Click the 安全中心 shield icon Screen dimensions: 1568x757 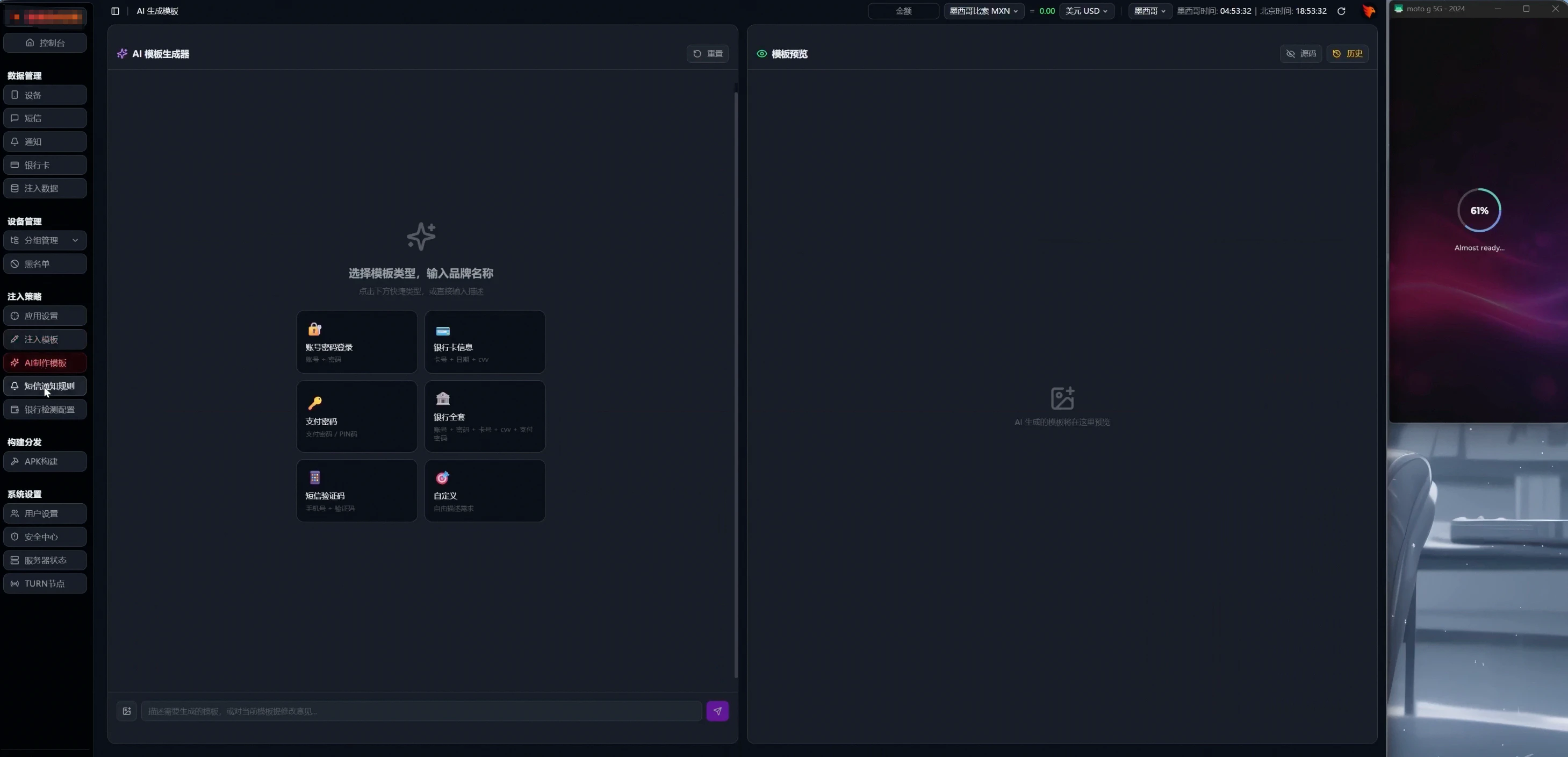[15, 537]
